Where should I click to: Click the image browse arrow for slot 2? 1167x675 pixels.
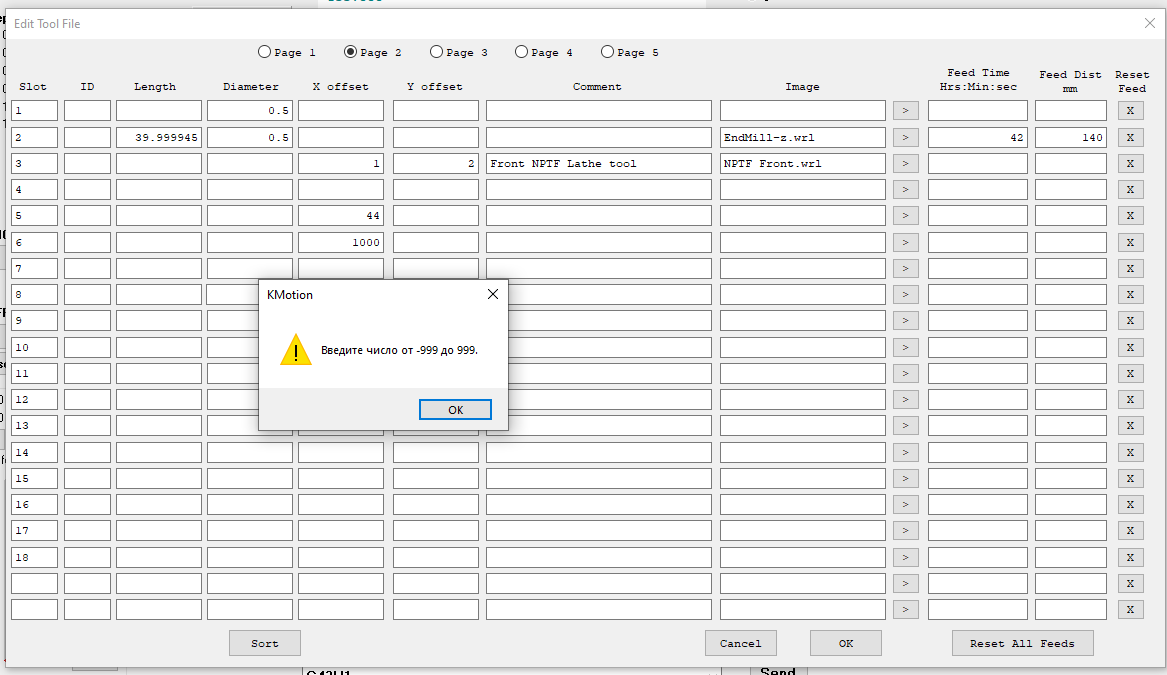(x=905, y=137)
